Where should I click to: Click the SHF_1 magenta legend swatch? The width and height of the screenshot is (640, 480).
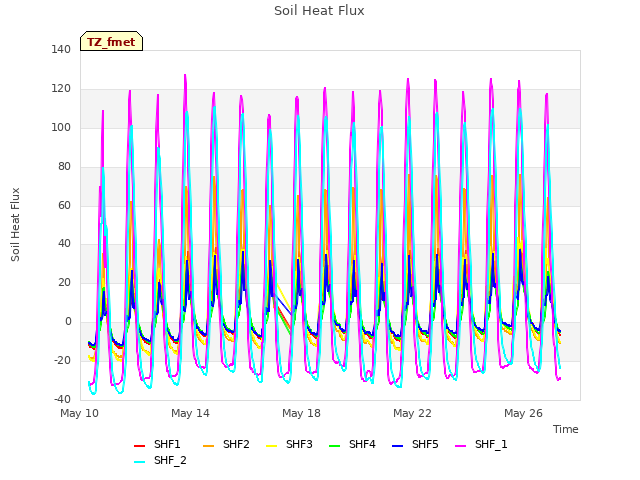coord(460,446)
